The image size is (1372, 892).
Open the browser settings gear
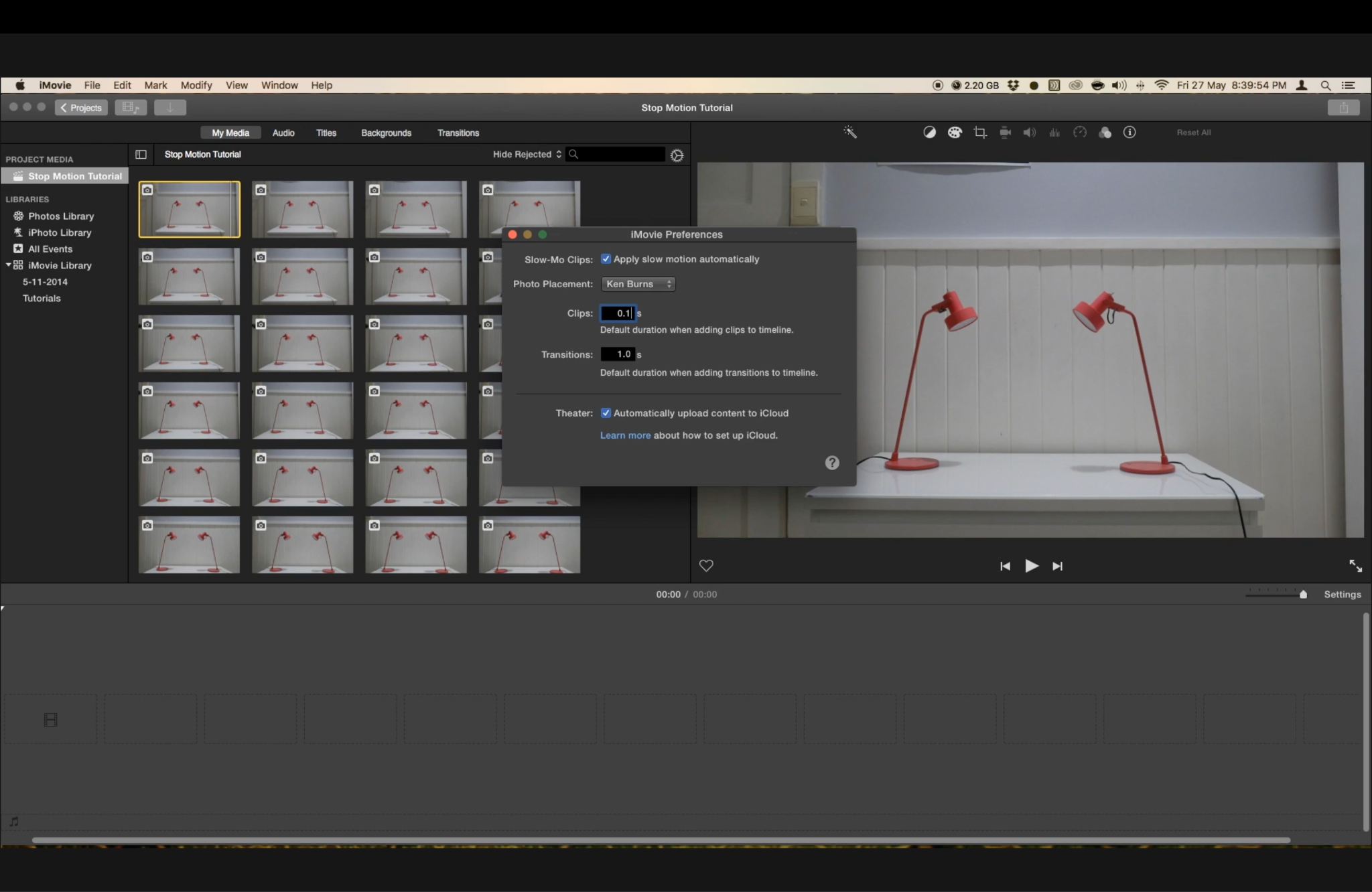pyautogui.click(x=677, y=155)
